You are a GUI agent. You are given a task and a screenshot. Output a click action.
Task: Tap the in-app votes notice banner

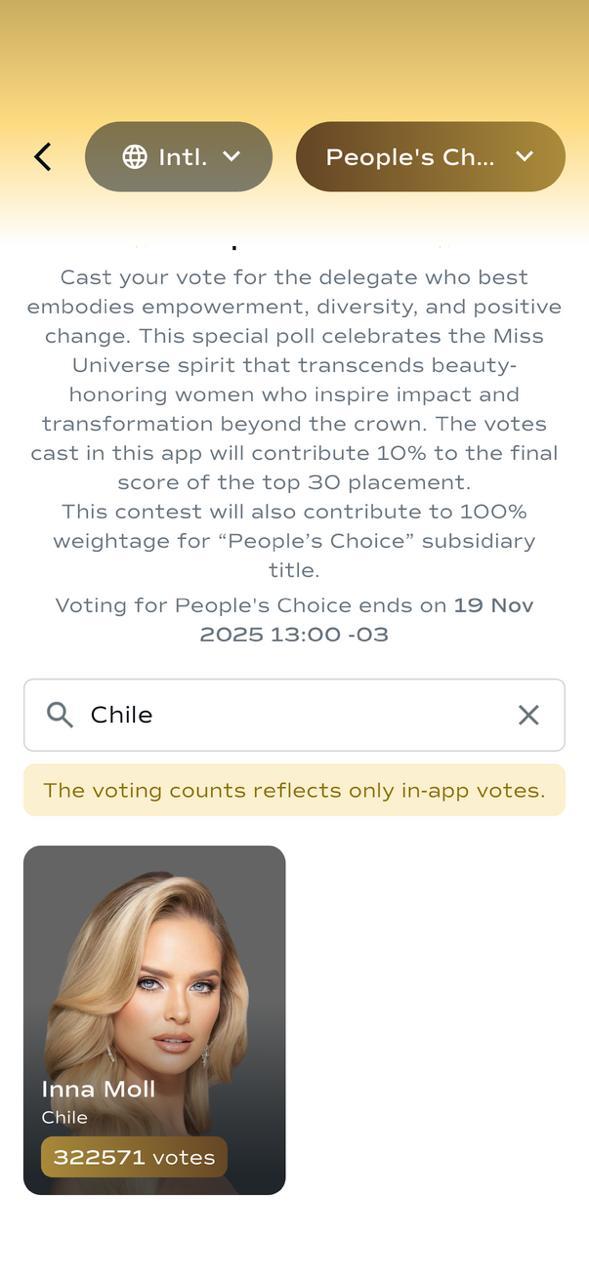point(294,789)
